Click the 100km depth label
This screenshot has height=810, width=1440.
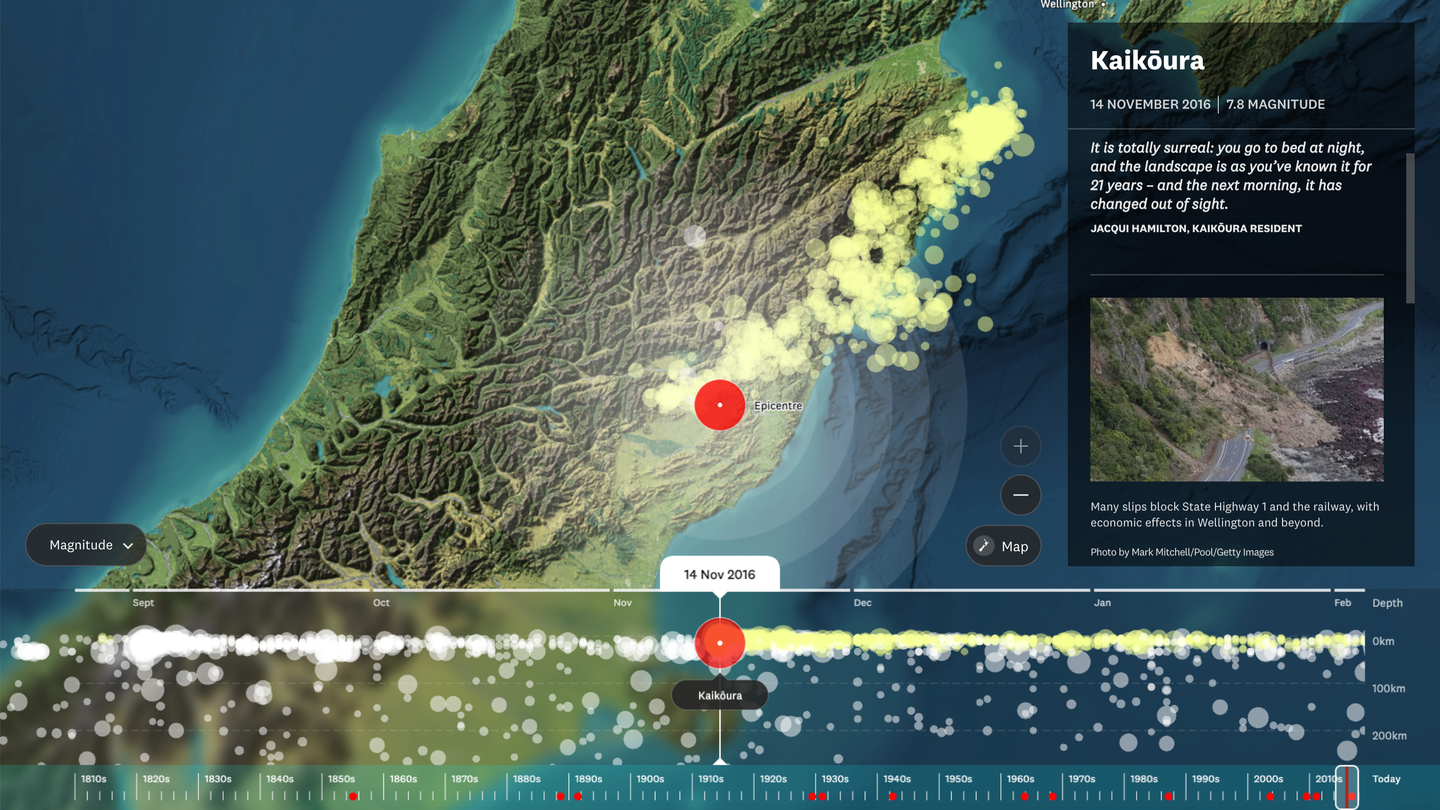(1388, 689)
